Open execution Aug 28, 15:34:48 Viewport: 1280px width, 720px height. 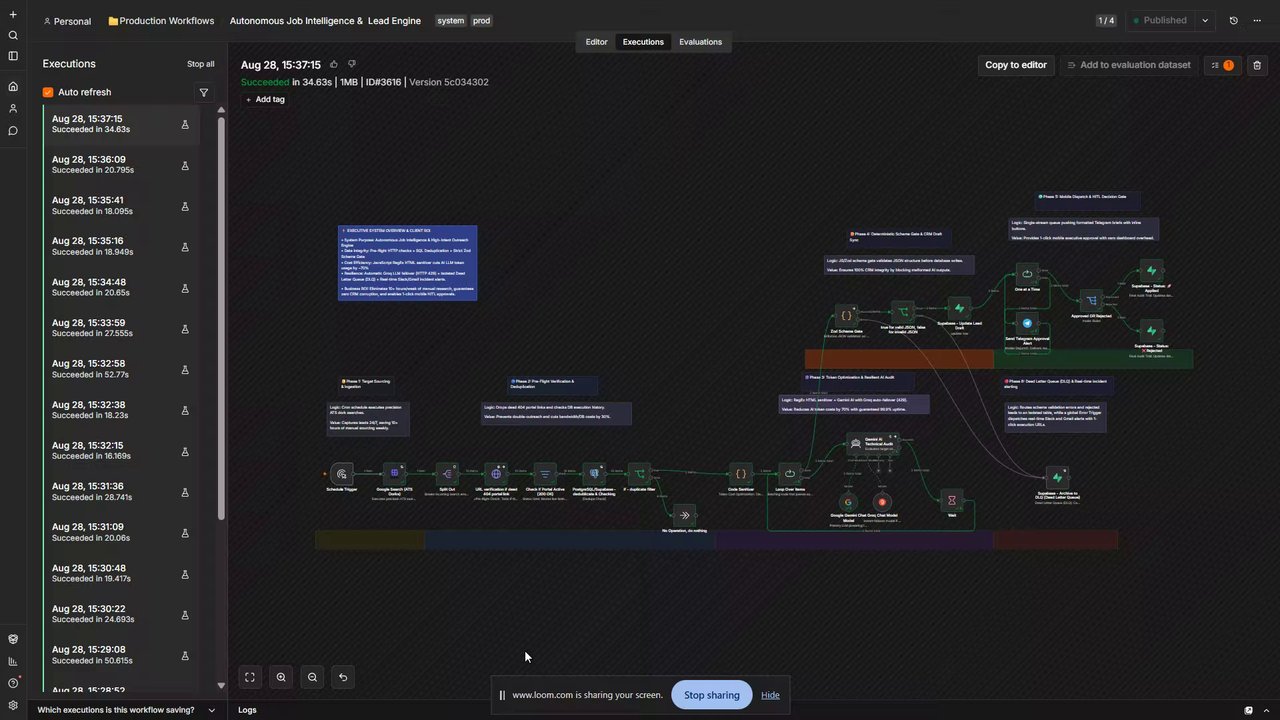click(x=121, y=288)
